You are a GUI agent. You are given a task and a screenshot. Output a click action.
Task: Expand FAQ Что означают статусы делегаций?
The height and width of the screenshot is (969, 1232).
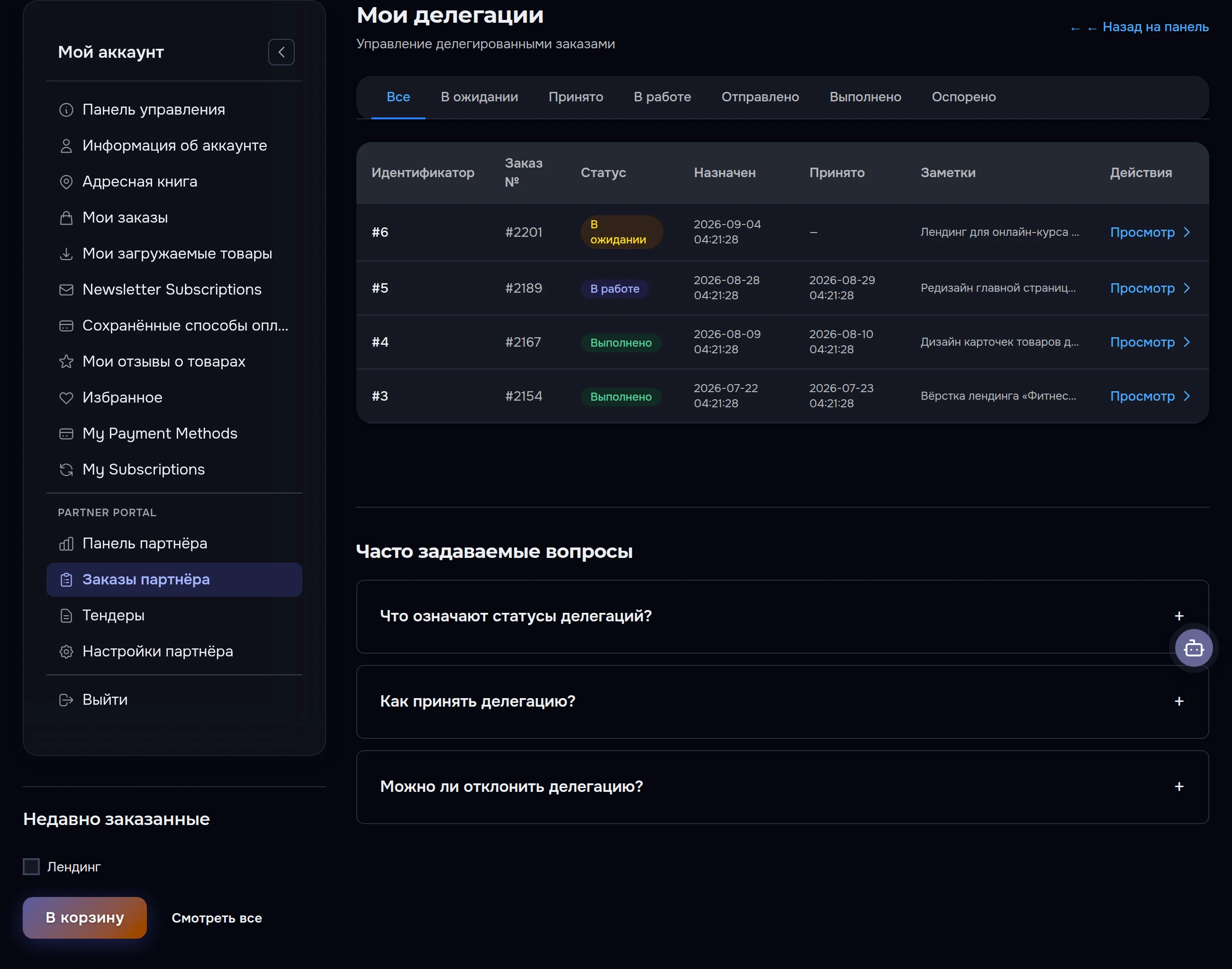(x=782, y=617)
